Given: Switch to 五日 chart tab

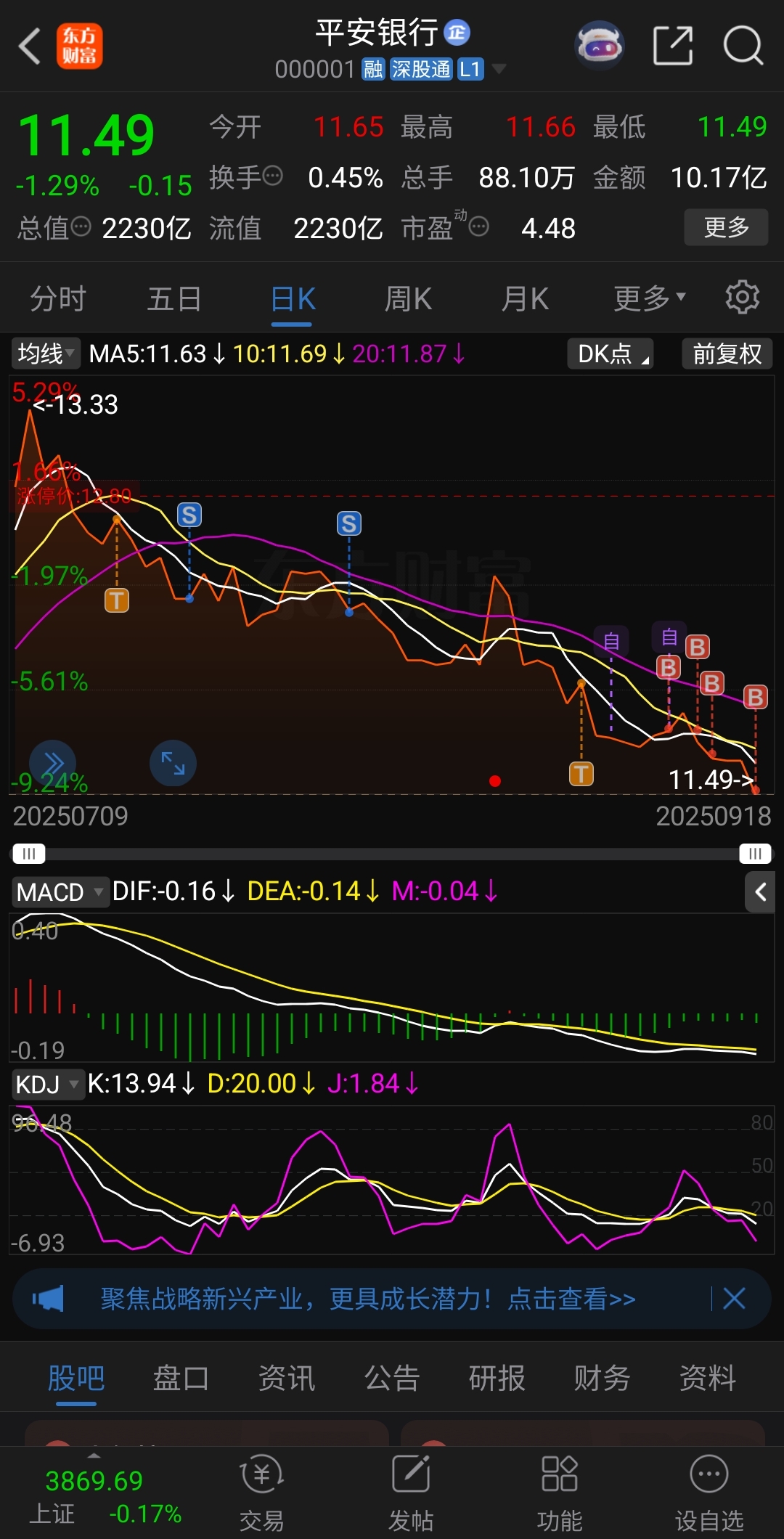Looking at the screenshot, I should click(174, 298).
